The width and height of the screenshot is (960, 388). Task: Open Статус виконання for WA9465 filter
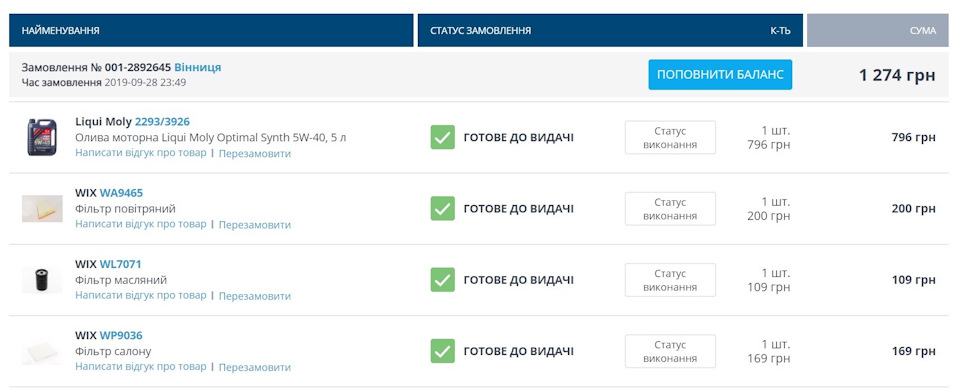(670, 209)
